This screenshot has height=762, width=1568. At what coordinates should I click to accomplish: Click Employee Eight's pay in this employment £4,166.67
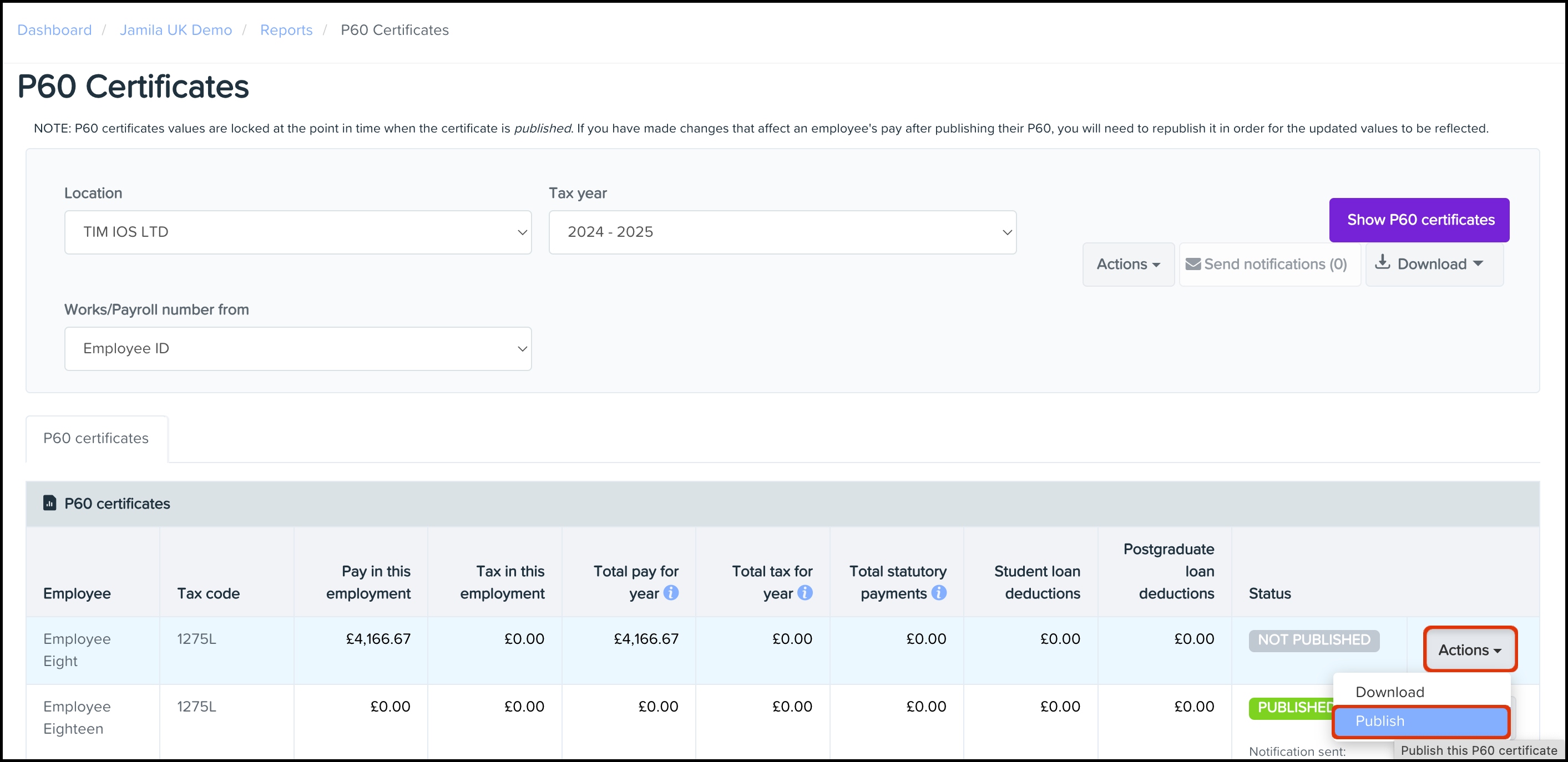[x=378, y=638]
